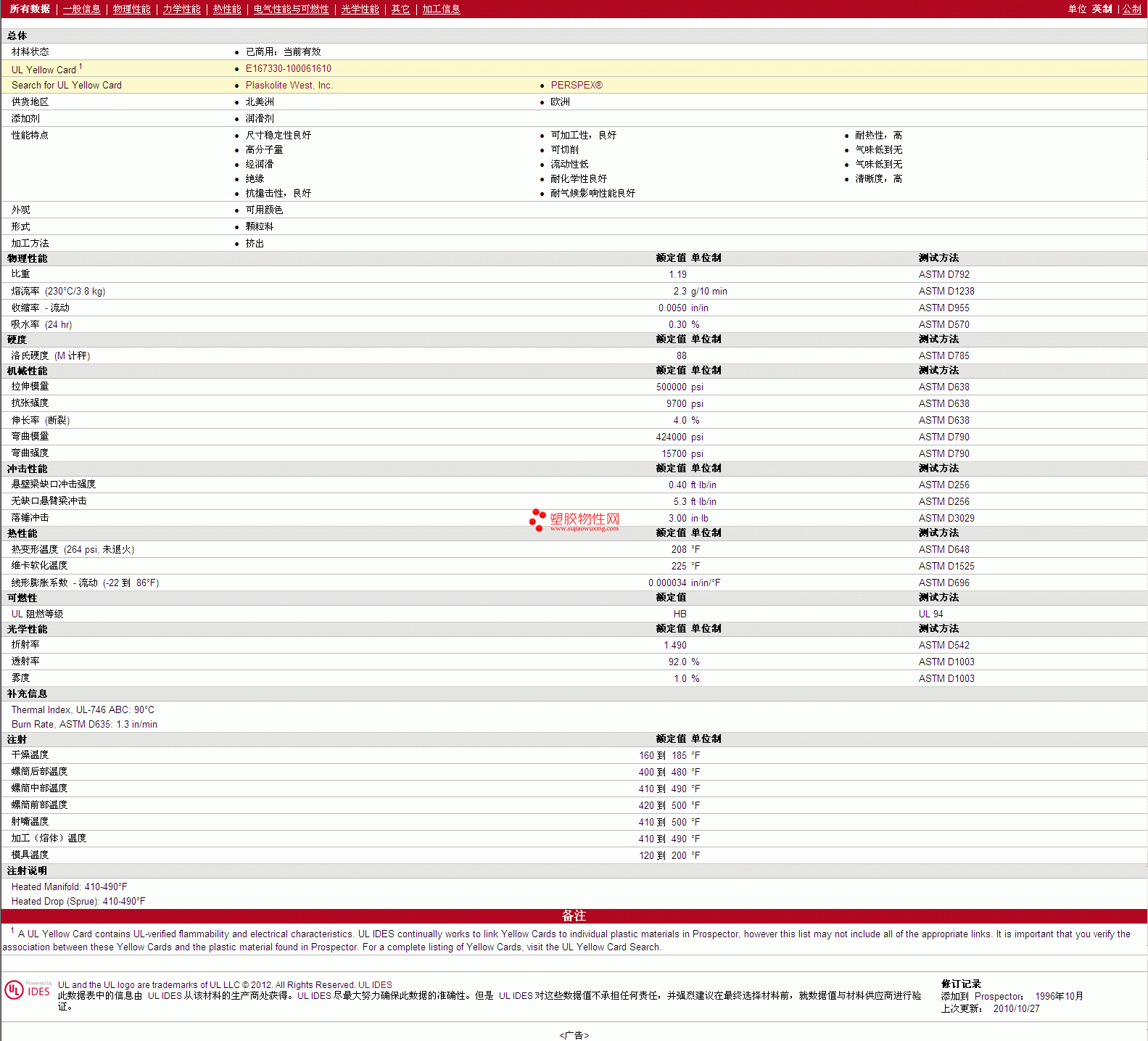Click the 洛氏硬度 (M 计秤) row label
The height and width of the screenshot is (1041, 1148).
pos(51,355)
